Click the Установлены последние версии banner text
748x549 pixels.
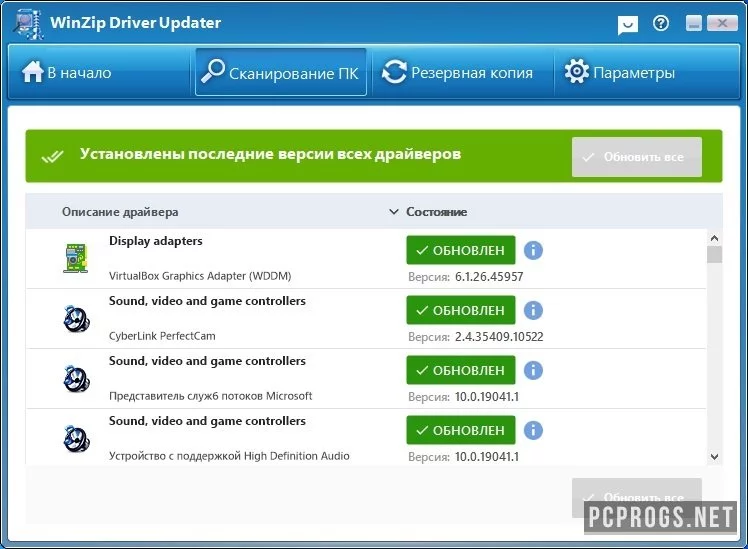pos(270,154)
